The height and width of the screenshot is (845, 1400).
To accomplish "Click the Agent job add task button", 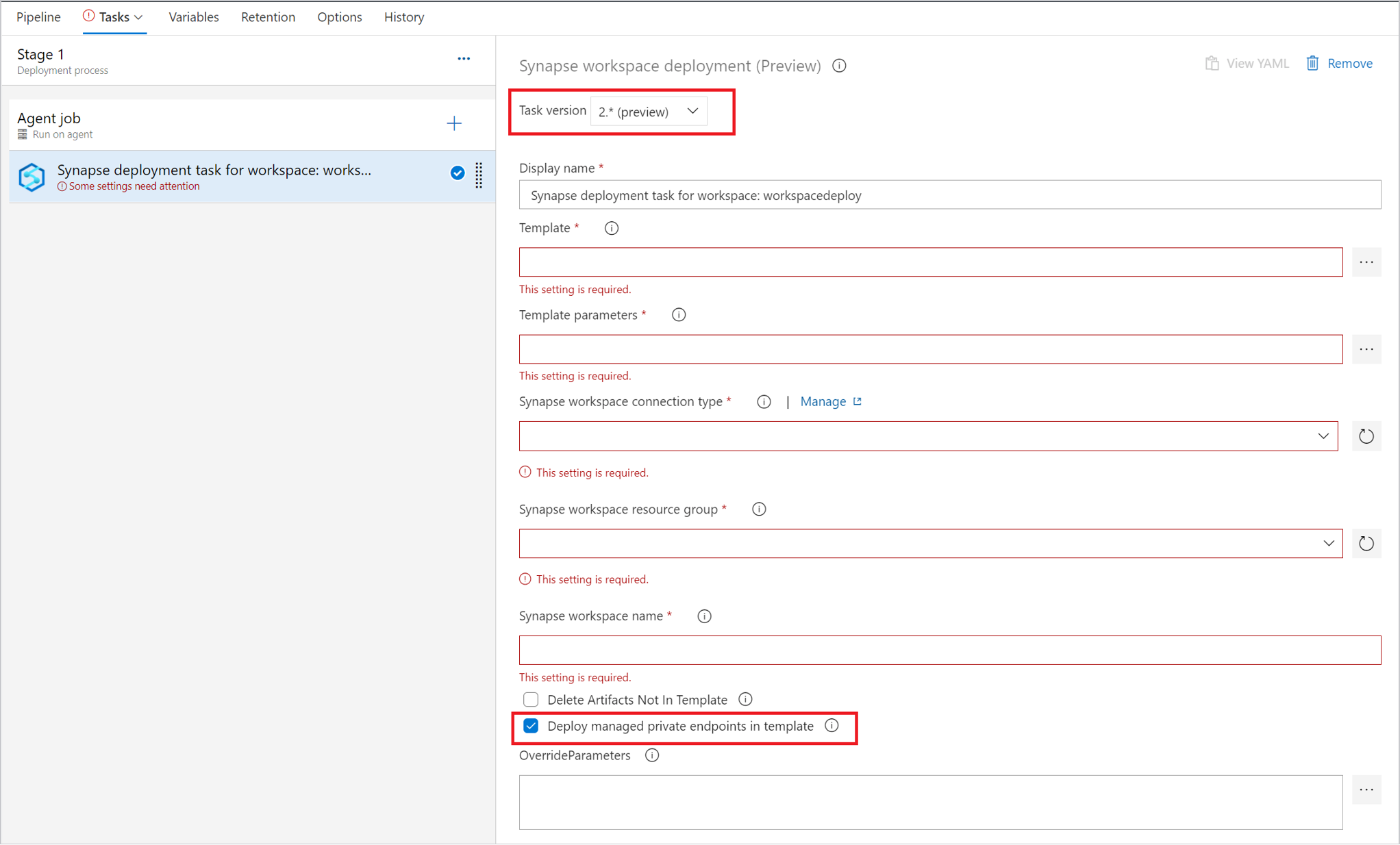I will (x=455, y=124).
